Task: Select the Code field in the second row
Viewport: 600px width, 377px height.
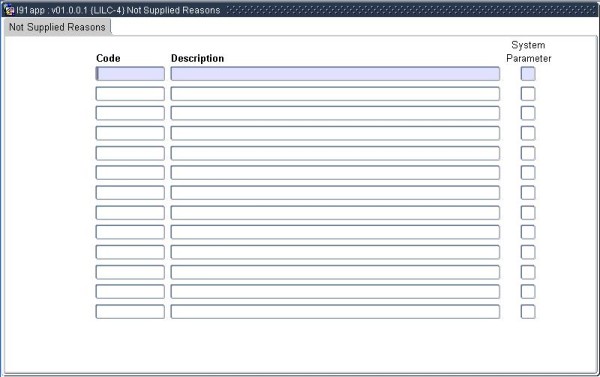Action: pos(130,94)
